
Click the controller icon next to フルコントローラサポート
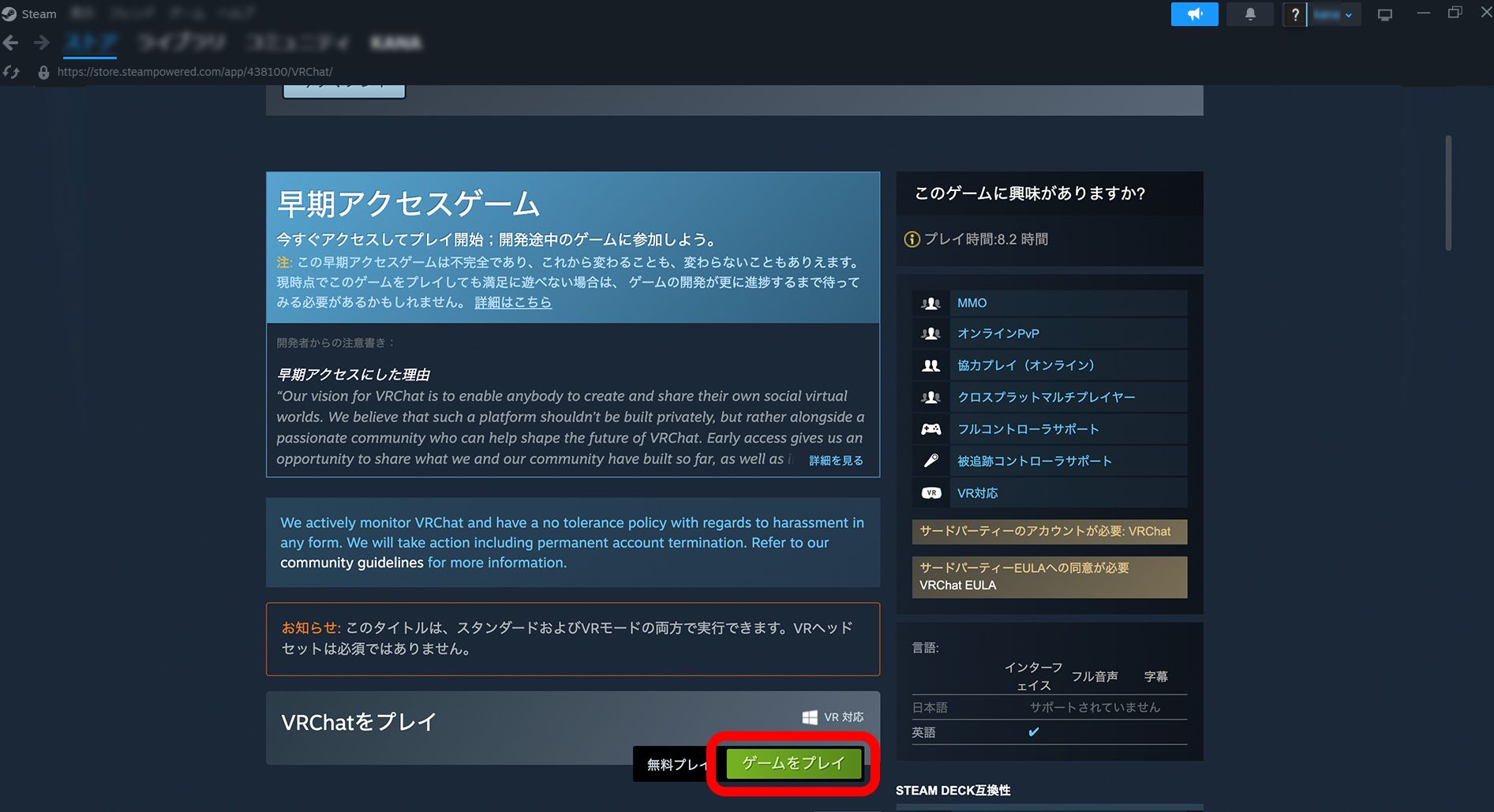[x=930, y=428]
